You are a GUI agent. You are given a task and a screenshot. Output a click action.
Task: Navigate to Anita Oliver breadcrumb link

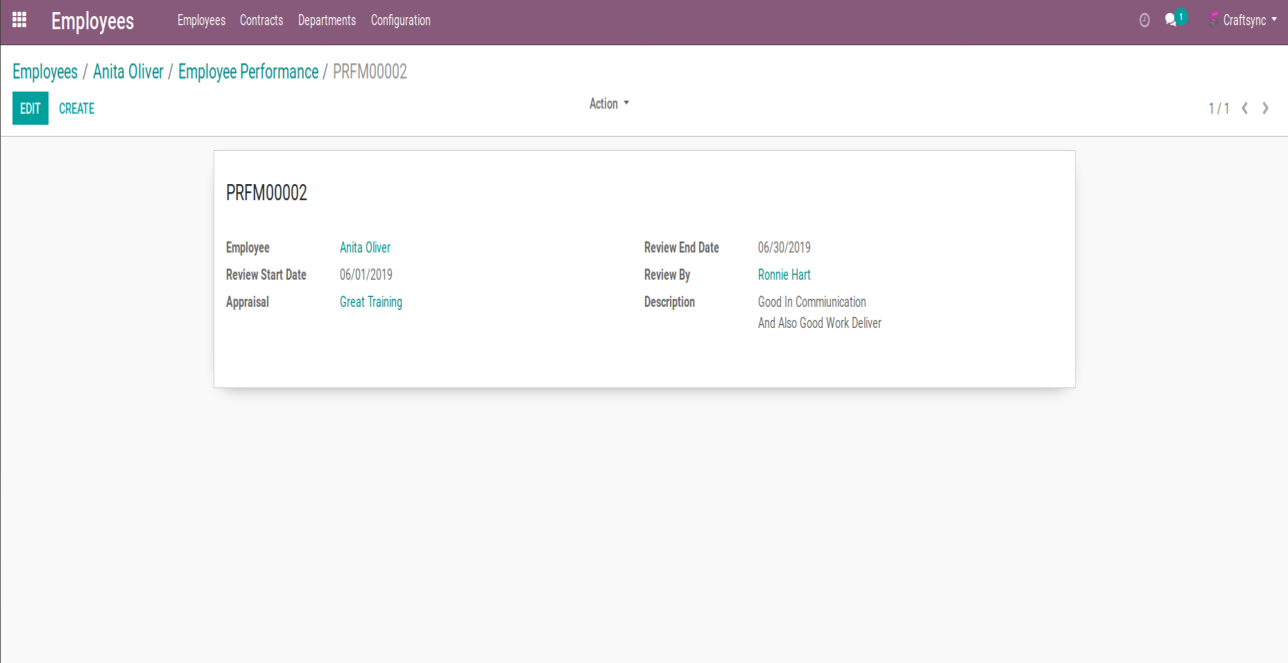(x=128, y=72)
